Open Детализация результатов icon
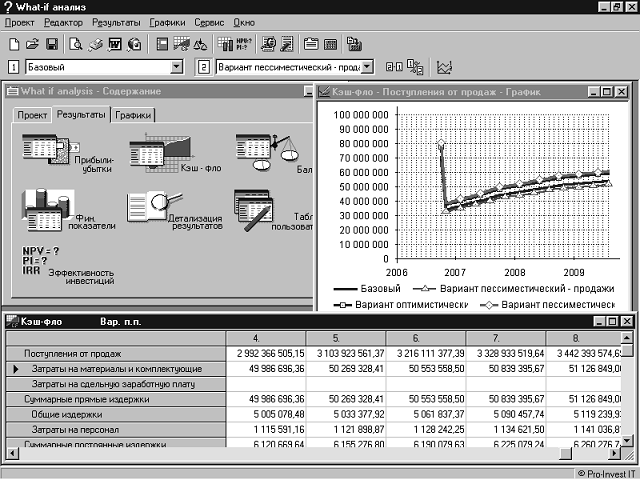Image resolution: width=640 pixels, height=480 pixels. (x=175, y=211)
